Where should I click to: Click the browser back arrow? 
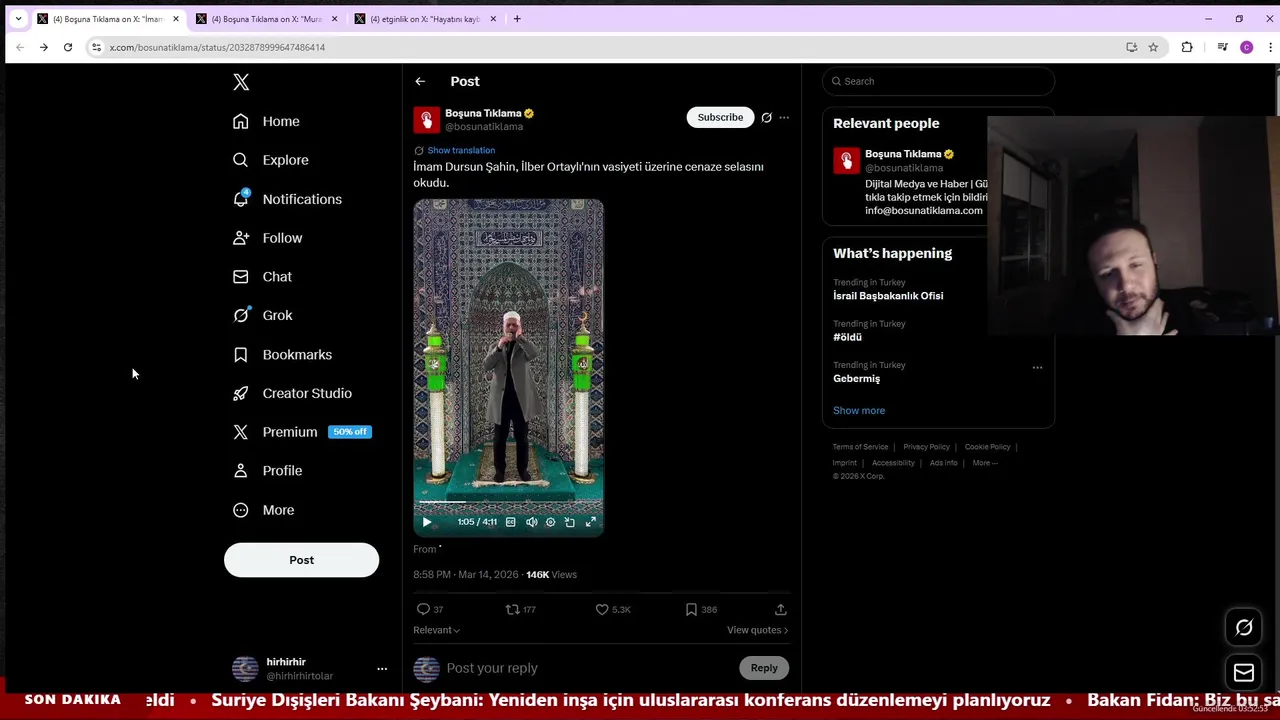coord(20,47)
